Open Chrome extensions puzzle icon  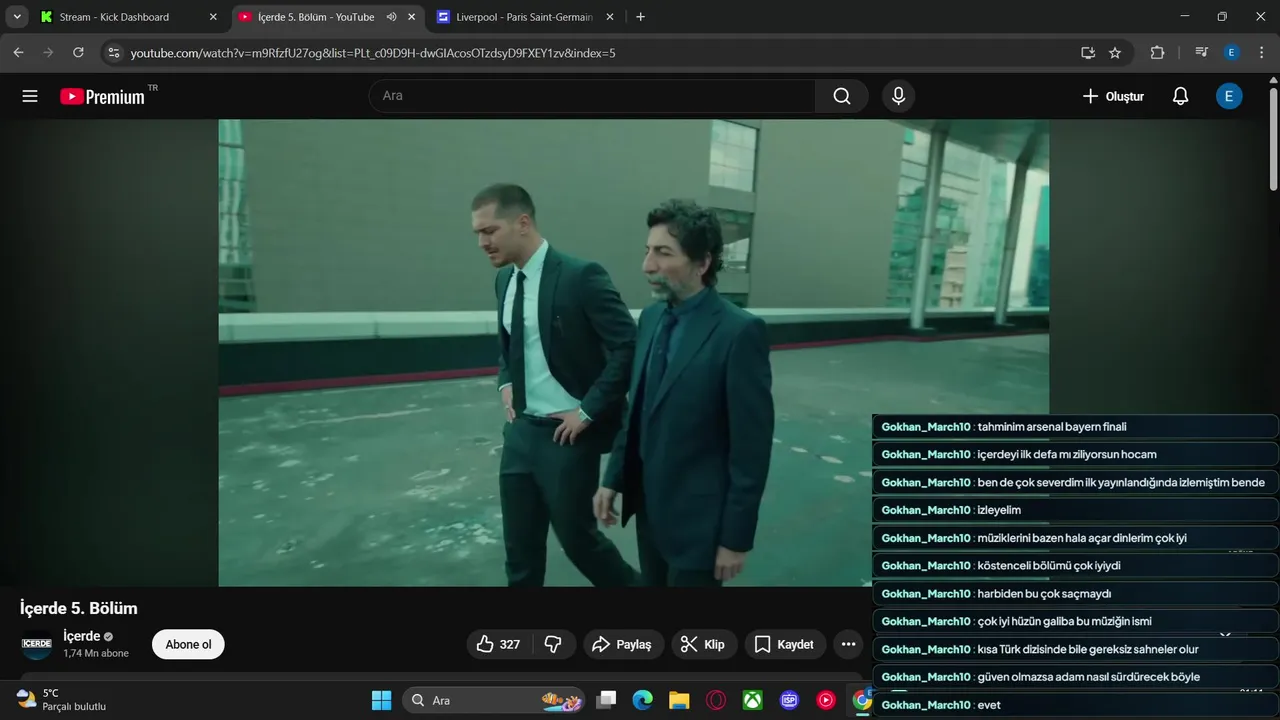(x=1158, y=52)
